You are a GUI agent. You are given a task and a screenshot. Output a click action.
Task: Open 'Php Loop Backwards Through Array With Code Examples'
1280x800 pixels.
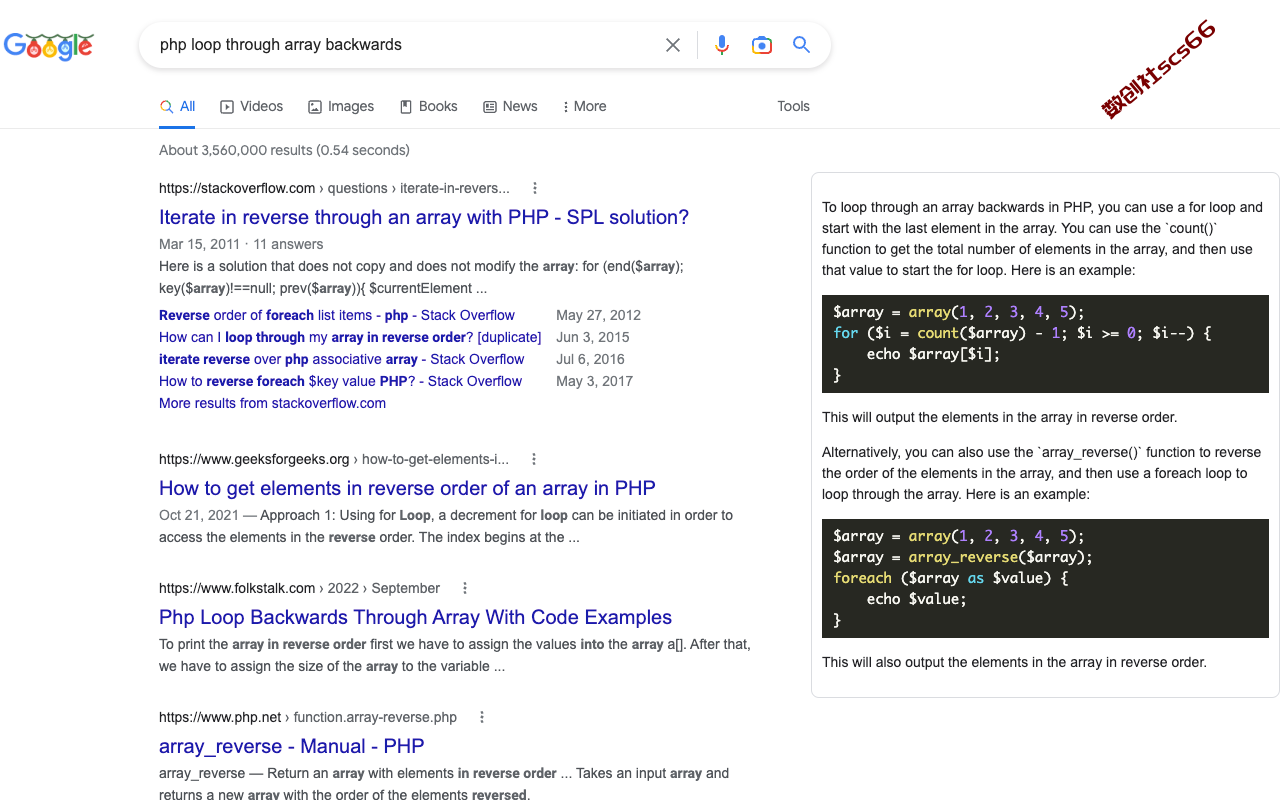tap(415, 617)
